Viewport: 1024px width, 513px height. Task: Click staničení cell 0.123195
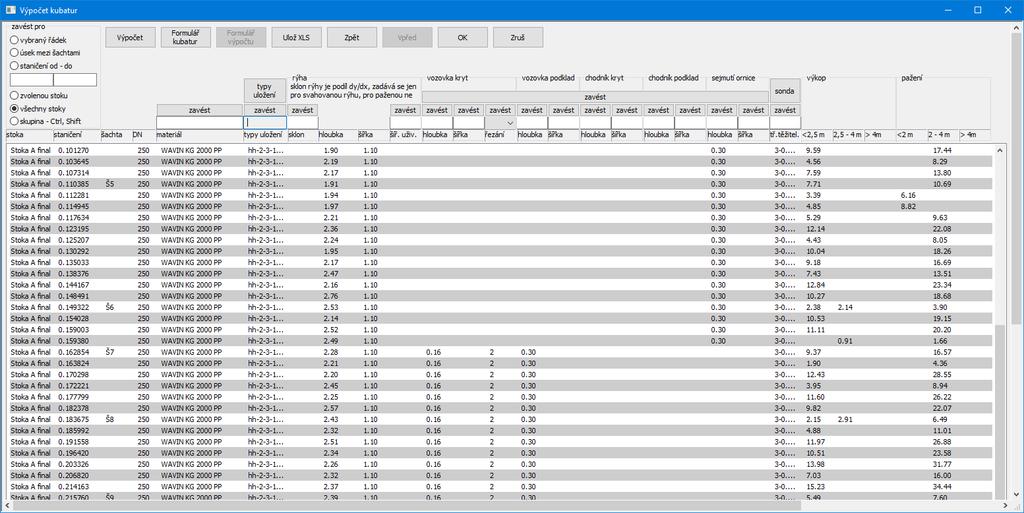pos(73,229)
